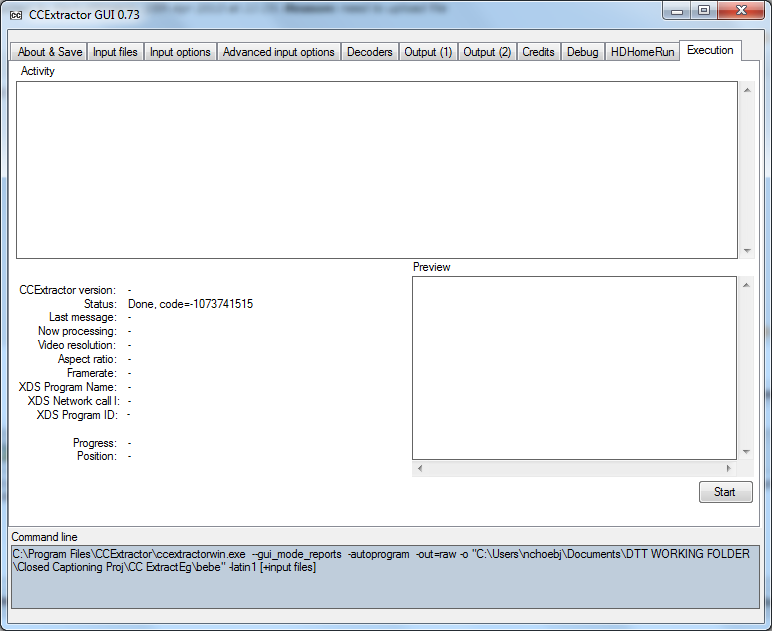The image size is (772, 631).
Task: Click the 'Command line' heading label
Action: coord(44,537)
